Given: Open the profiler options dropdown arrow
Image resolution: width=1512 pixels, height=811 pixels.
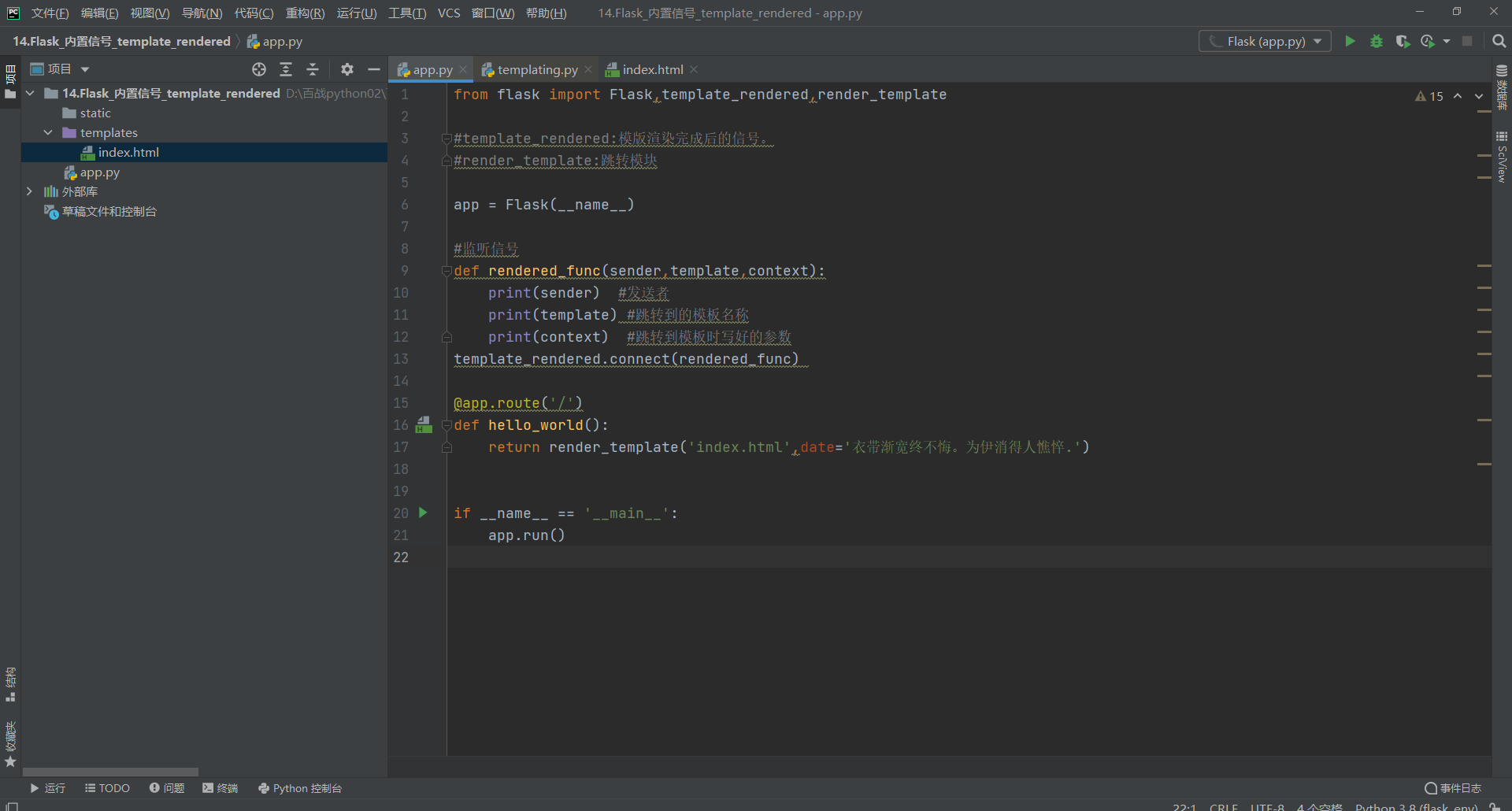Looking at the screenshot, I should coord(1447,41).
